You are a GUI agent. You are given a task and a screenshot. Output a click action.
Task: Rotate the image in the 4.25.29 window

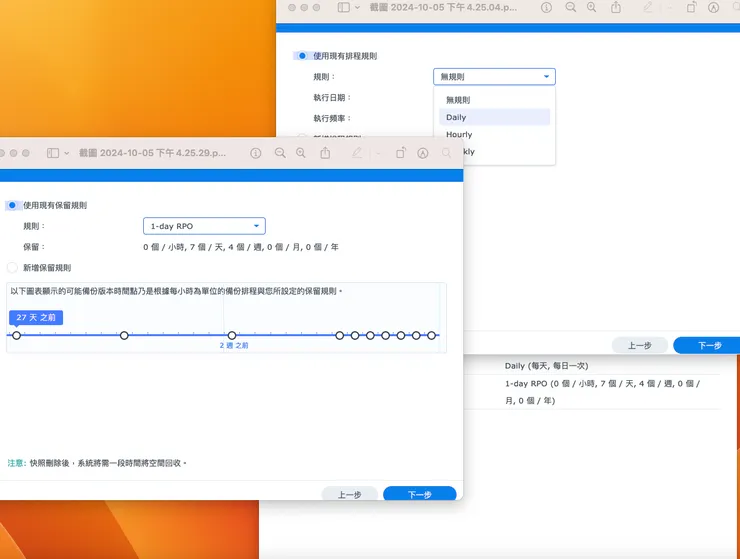(x=401, y=152)
